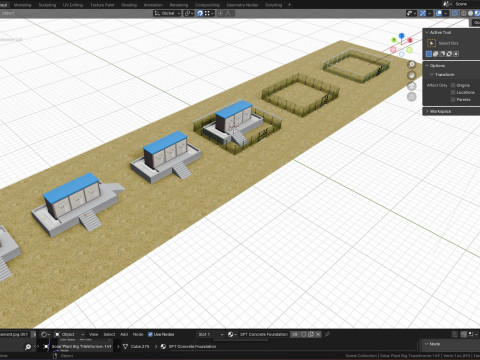The height and width of the screenshot is (360, 480).
Task: Open the Modeling workspace tab
Action: [x=22, y=5]
